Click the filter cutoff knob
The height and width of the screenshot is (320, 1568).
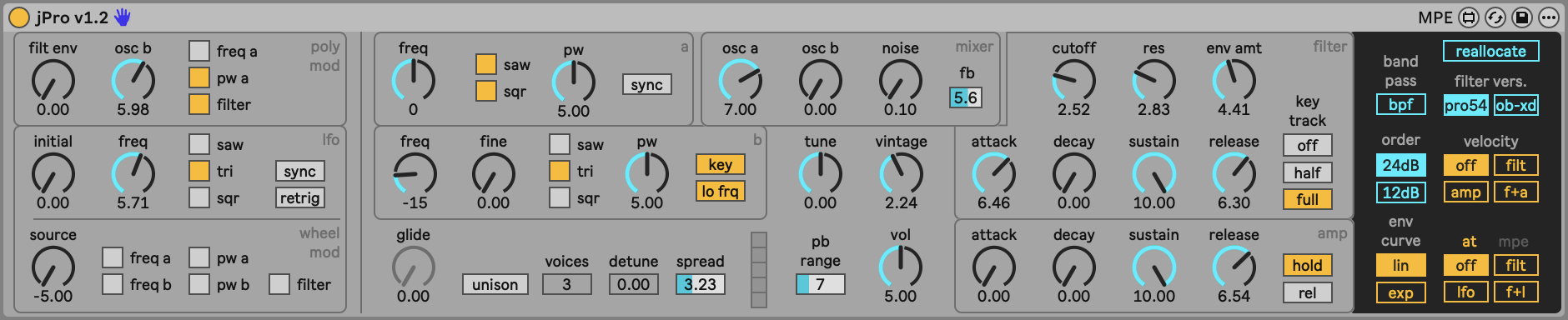[x=1073, y=81]
